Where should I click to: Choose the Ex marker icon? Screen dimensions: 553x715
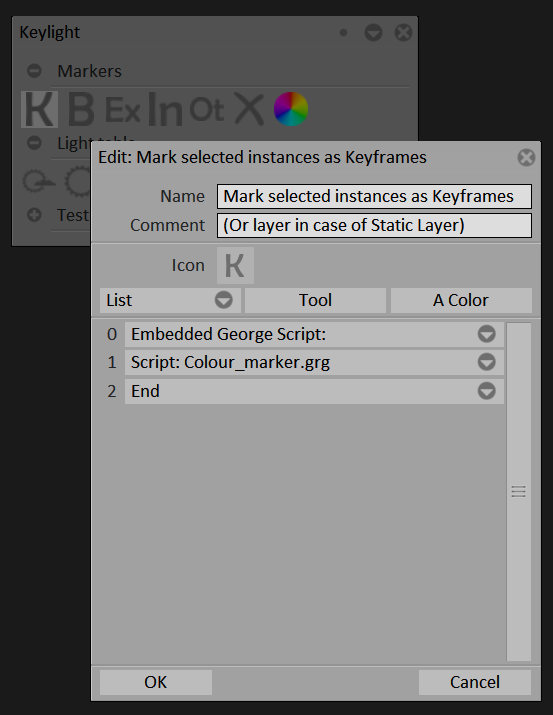click(x=122, y=110)
